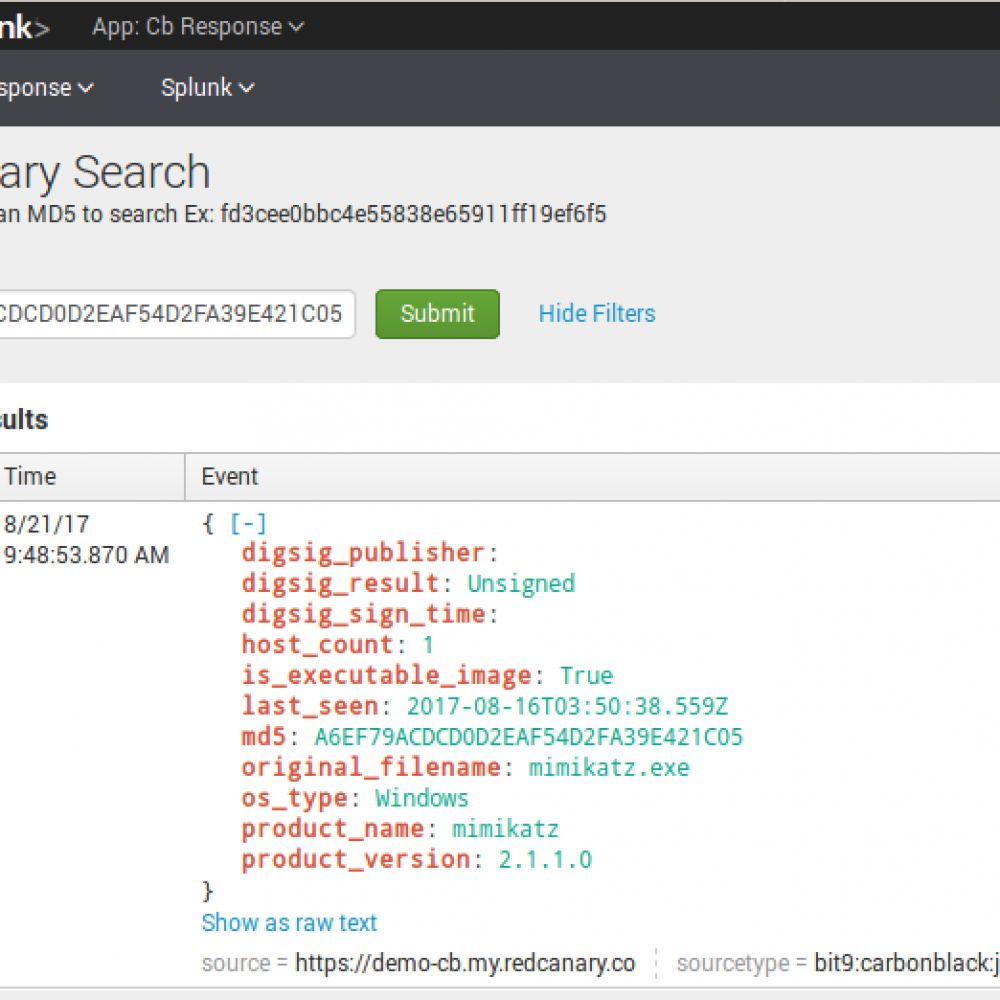Click the Hide Filters link
Image resolution: width=1000 pixels, height=1000 pixels.
(597, 314)
